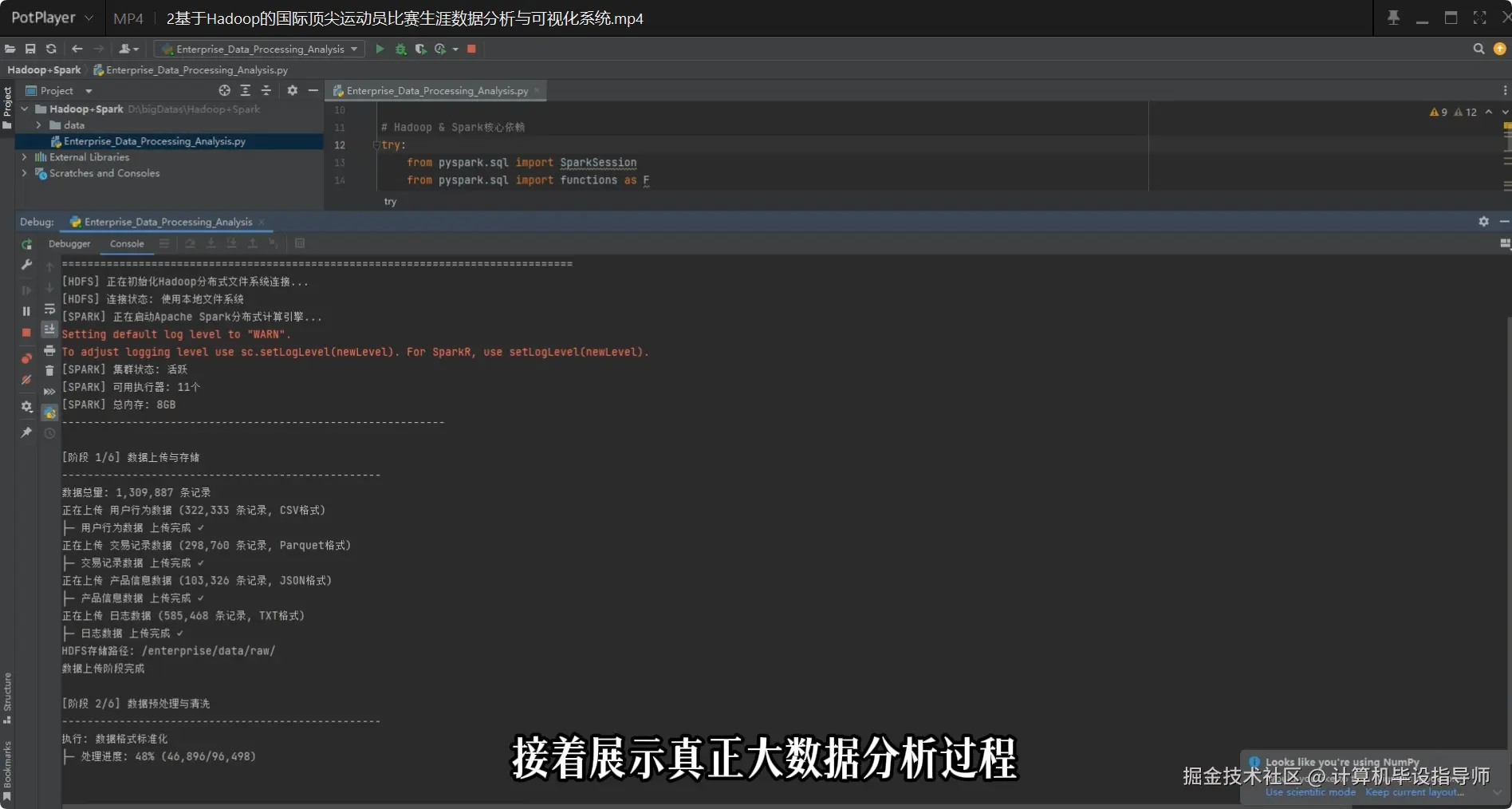Expand the data folder

click(38, 125)
